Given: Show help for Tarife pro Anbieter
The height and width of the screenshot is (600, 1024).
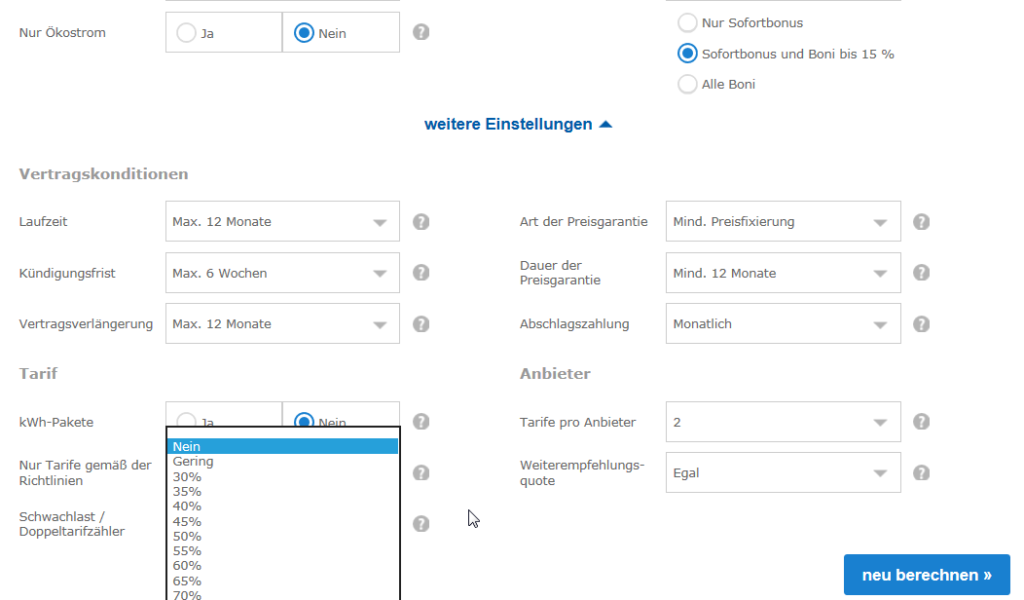Looking at the screenshot, I should click(921, 422).
